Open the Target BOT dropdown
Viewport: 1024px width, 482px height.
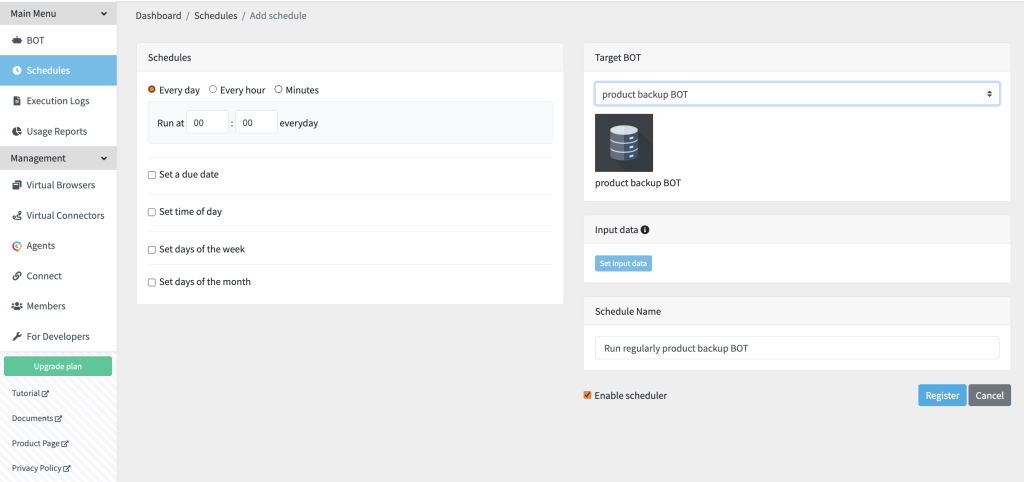point(797,94)
